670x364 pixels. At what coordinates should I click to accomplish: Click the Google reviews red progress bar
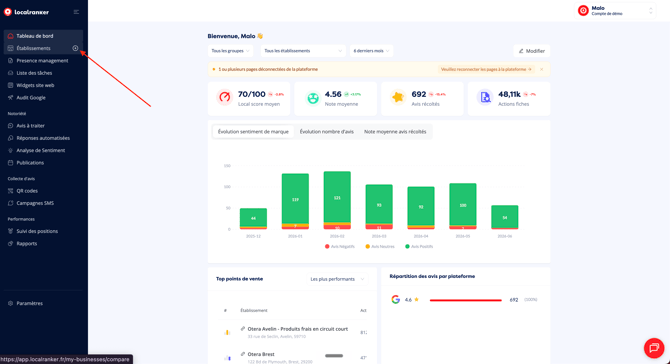click(465, 300)
